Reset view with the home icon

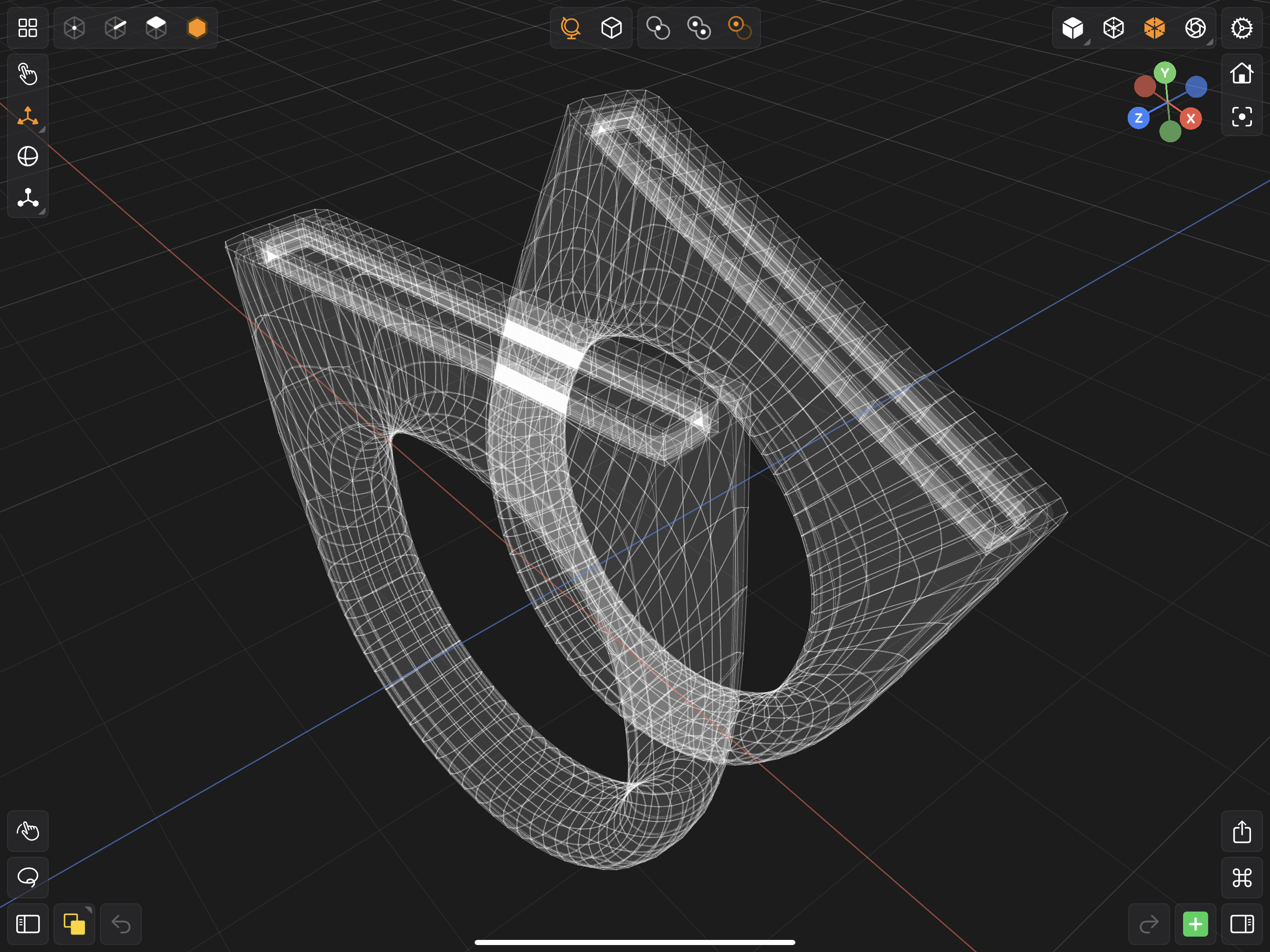[1242, 73]
